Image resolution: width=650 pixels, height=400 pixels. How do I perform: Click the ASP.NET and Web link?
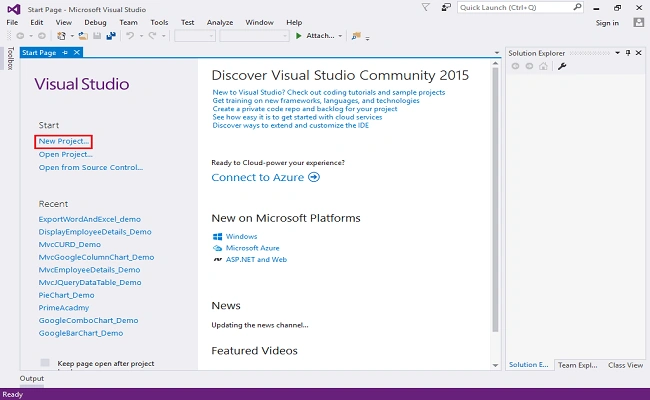pyautogui.click(x=256, y=259)
